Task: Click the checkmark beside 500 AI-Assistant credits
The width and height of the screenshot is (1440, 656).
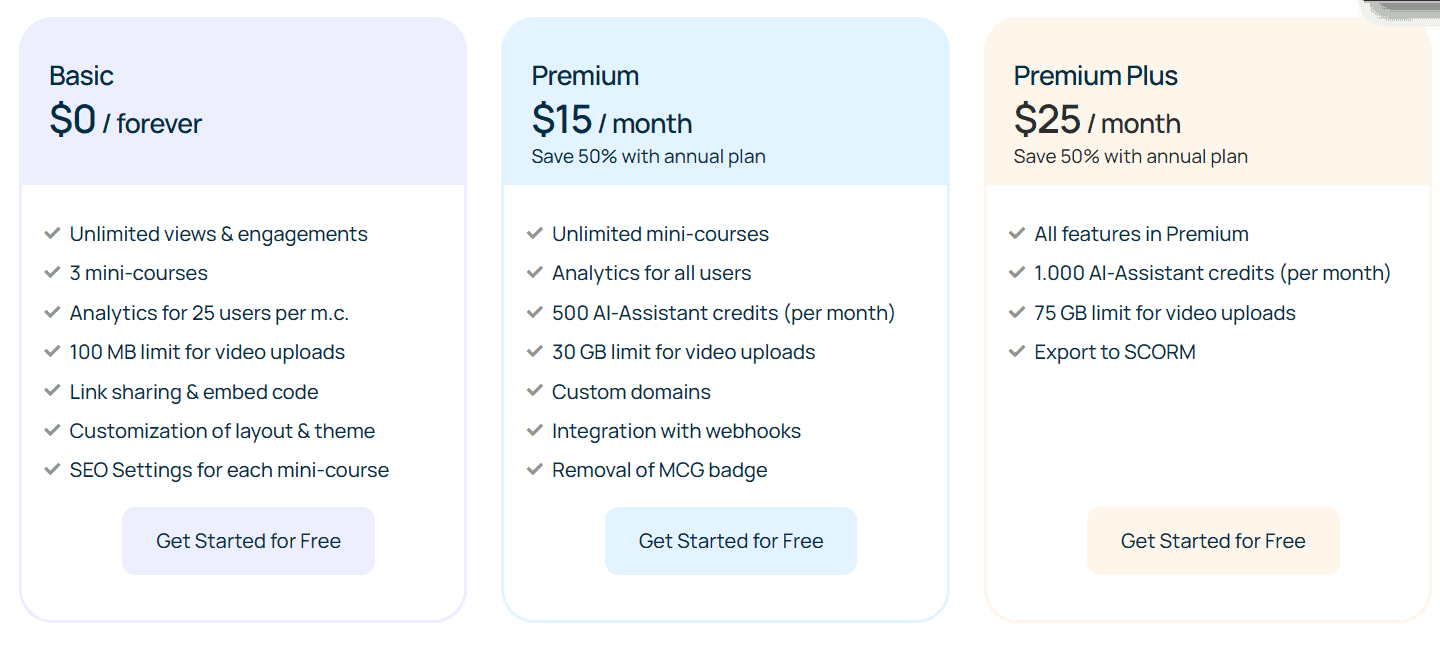Action: tap(535, 312)
